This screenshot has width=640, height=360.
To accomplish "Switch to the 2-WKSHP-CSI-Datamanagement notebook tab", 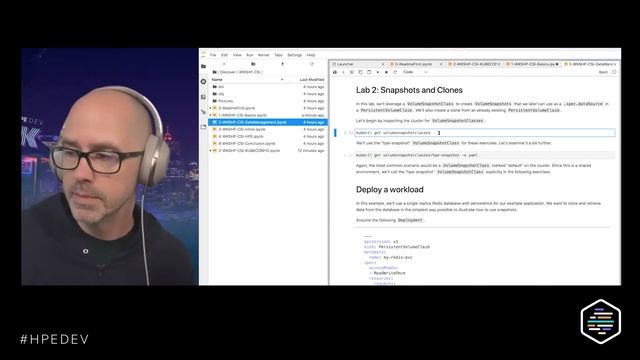I will point(591,64).
